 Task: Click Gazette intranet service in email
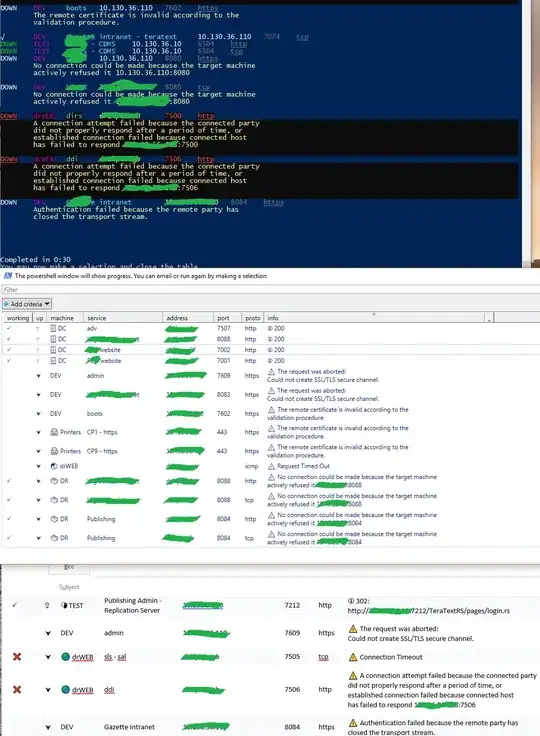129,727
